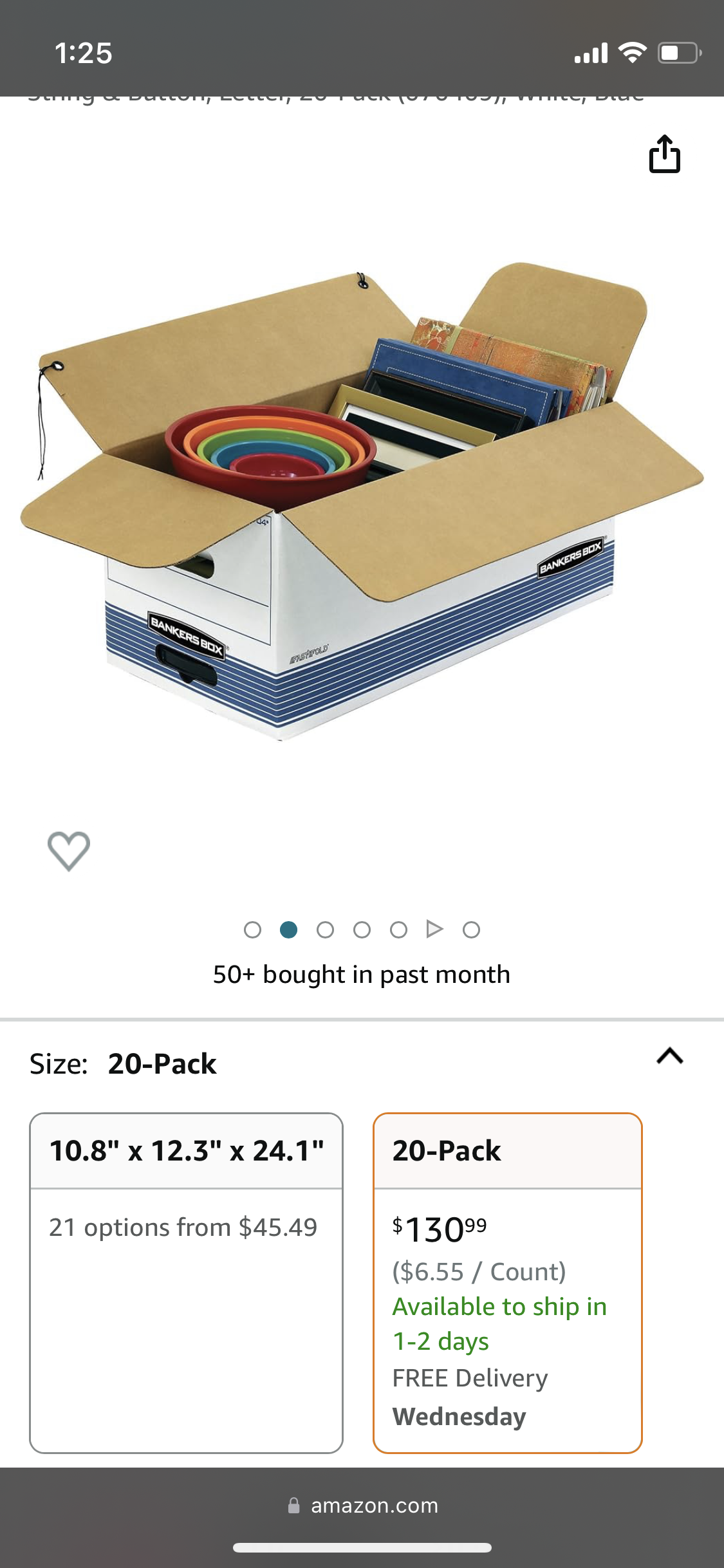The width and height of the screenshot is (724, 1568).
Task: Tap the cellular signal bars icon
Action: coord(591,53)
